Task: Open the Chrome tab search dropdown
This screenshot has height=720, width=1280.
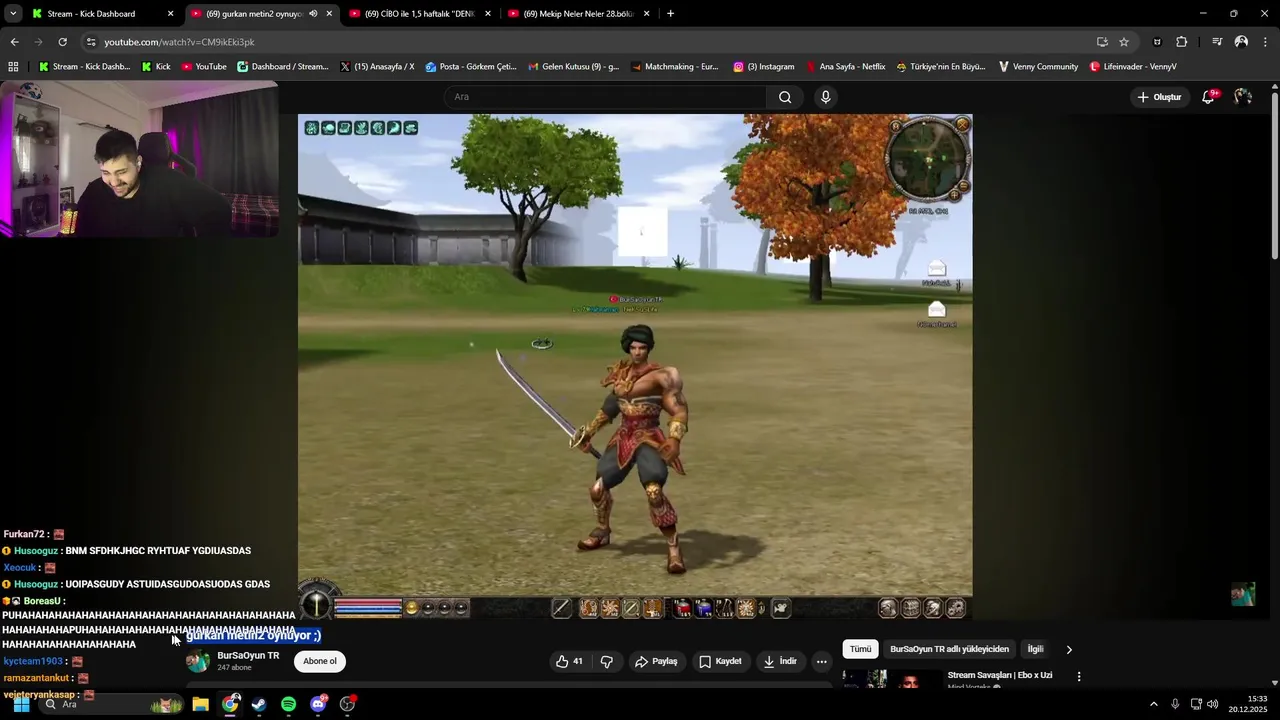Action: [x=12, y=14]
